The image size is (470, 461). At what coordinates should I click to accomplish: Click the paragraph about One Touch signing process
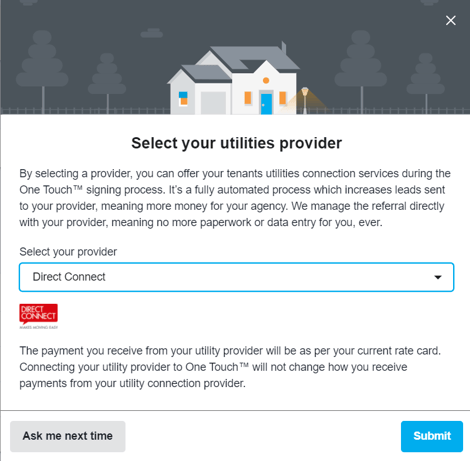[235, 198]
